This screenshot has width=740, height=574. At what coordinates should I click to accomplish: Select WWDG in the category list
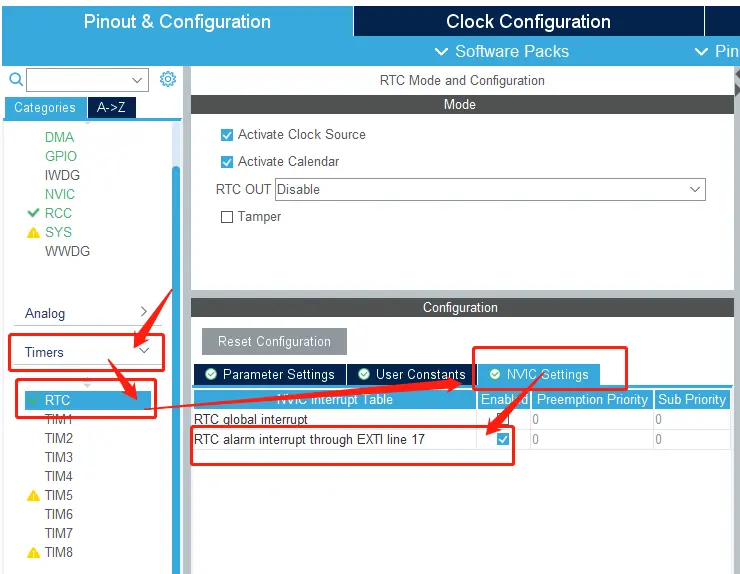click(67, 251)
